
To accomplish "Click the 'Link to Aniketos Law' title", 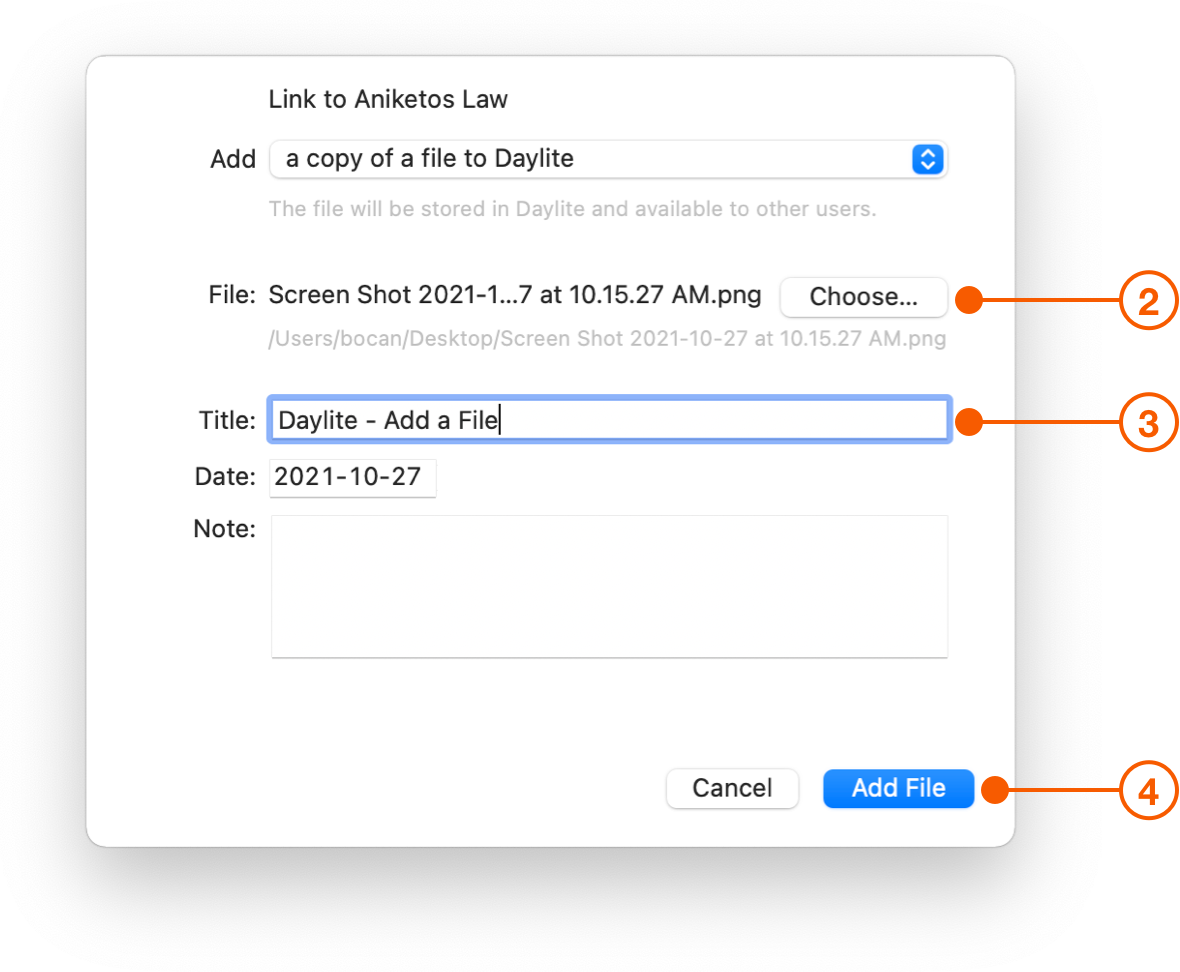I will [388, 99].
